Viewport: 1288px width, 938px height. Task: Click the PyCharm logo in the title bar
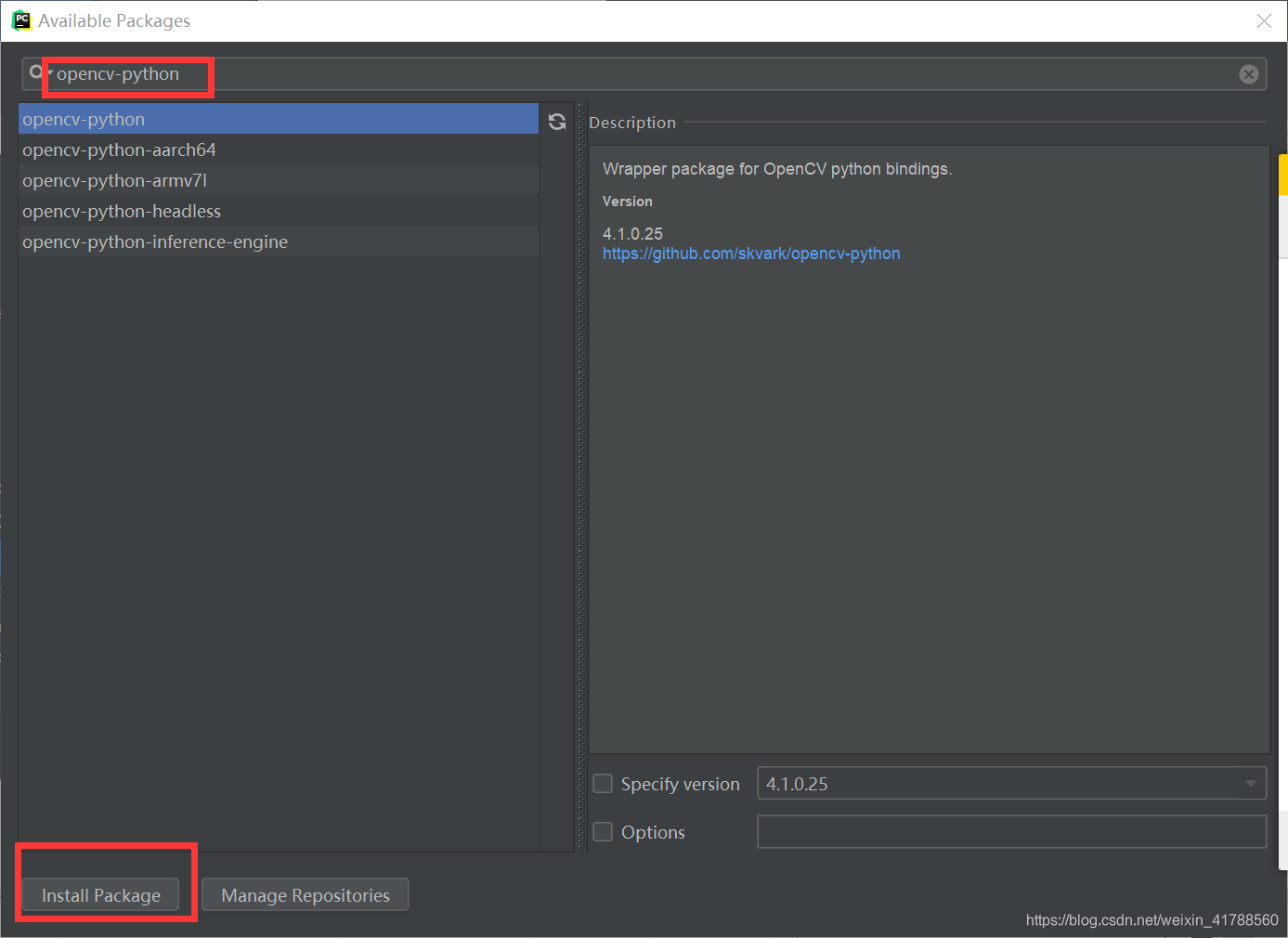point(21,20)
